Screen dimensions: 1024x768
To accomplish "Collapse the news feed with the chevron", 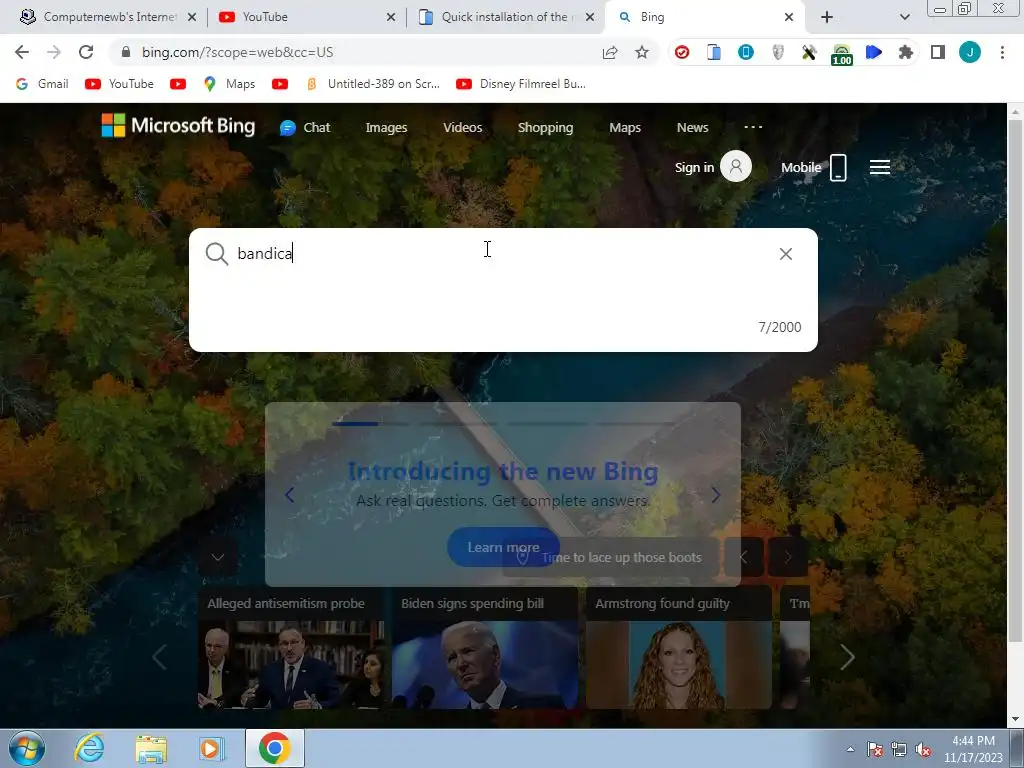I will click(217, 557).
